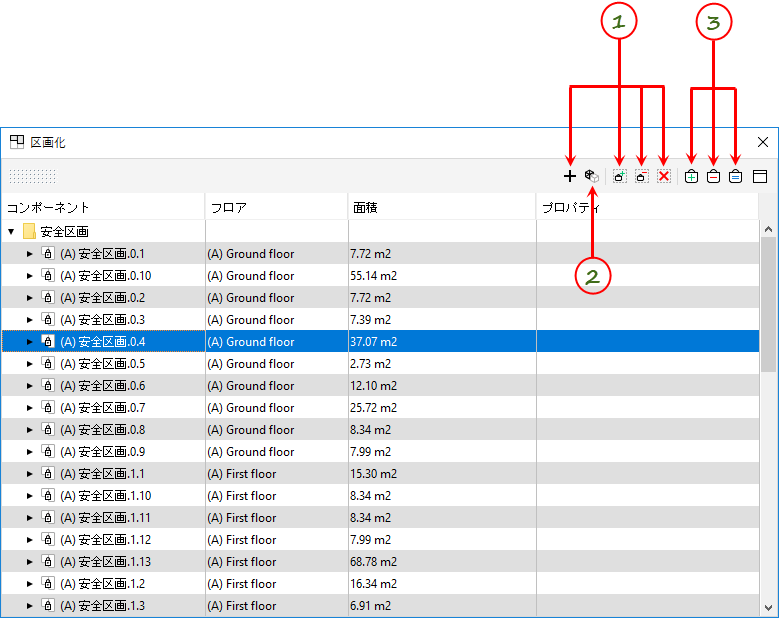Expand row (A) 安全区画.1.10
The width and height of the screenshot is (779, 618).
(29, 496)
